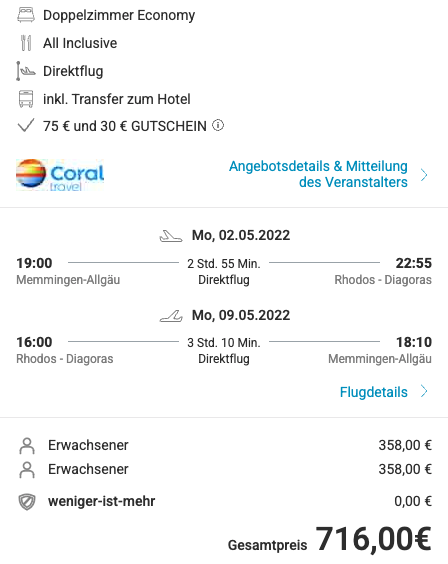
Task: Click the weniger-ist-mehr label
Action: coord(102,501)
